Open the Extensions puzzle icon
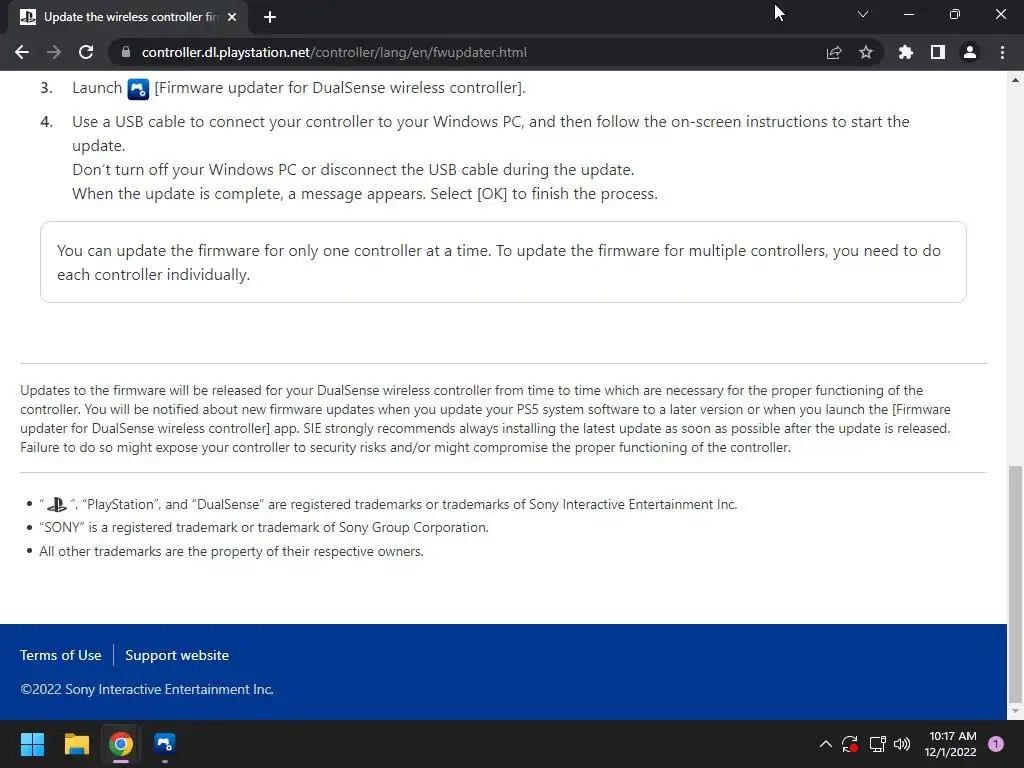The image size is (1024, 768). click(906, 52)
